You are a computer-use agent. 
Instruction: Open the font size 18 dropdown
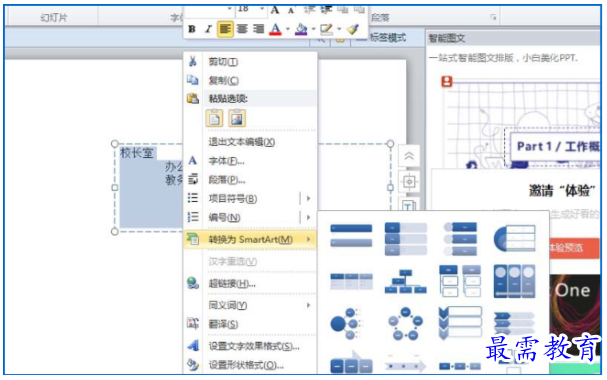tap(262, 9)
